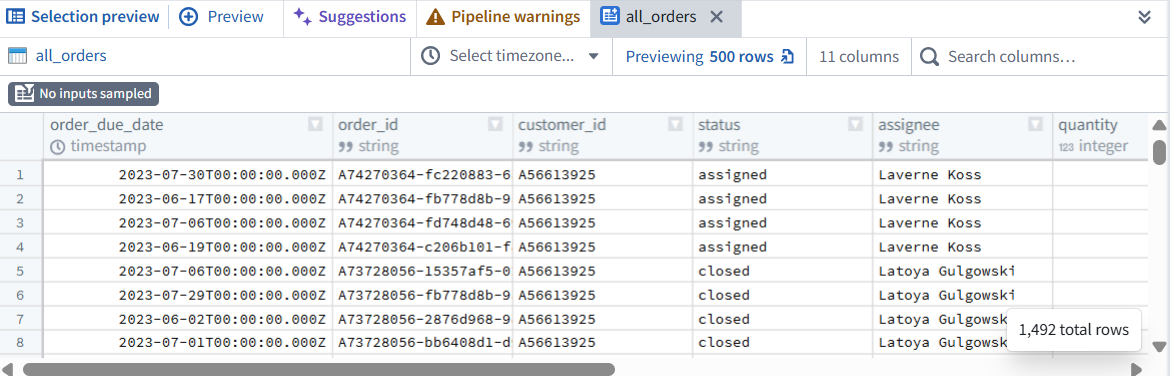Click cell 2023-06-19T00:00:00.000Z
The width and height of the screenshot is (1170, 376).
[187, 247]
